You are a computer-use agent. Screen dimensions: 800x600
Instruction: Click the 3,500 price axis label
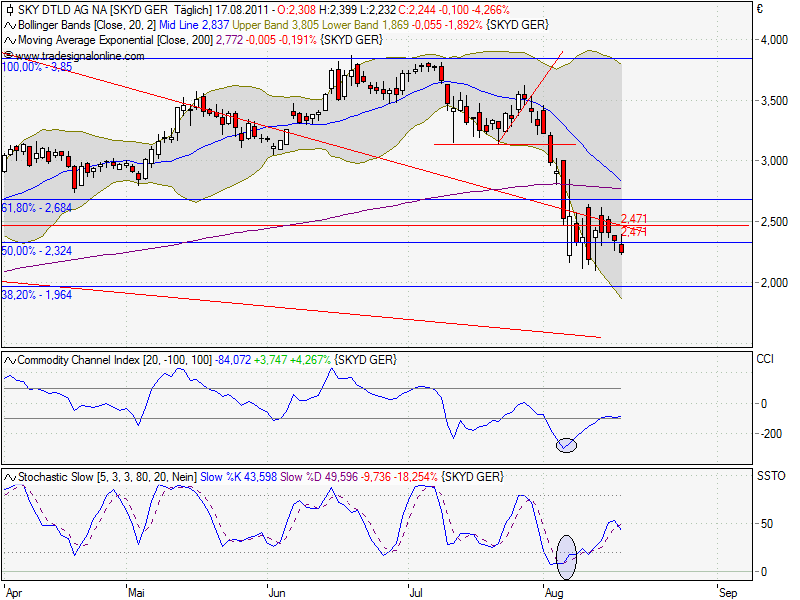[774, 101]
